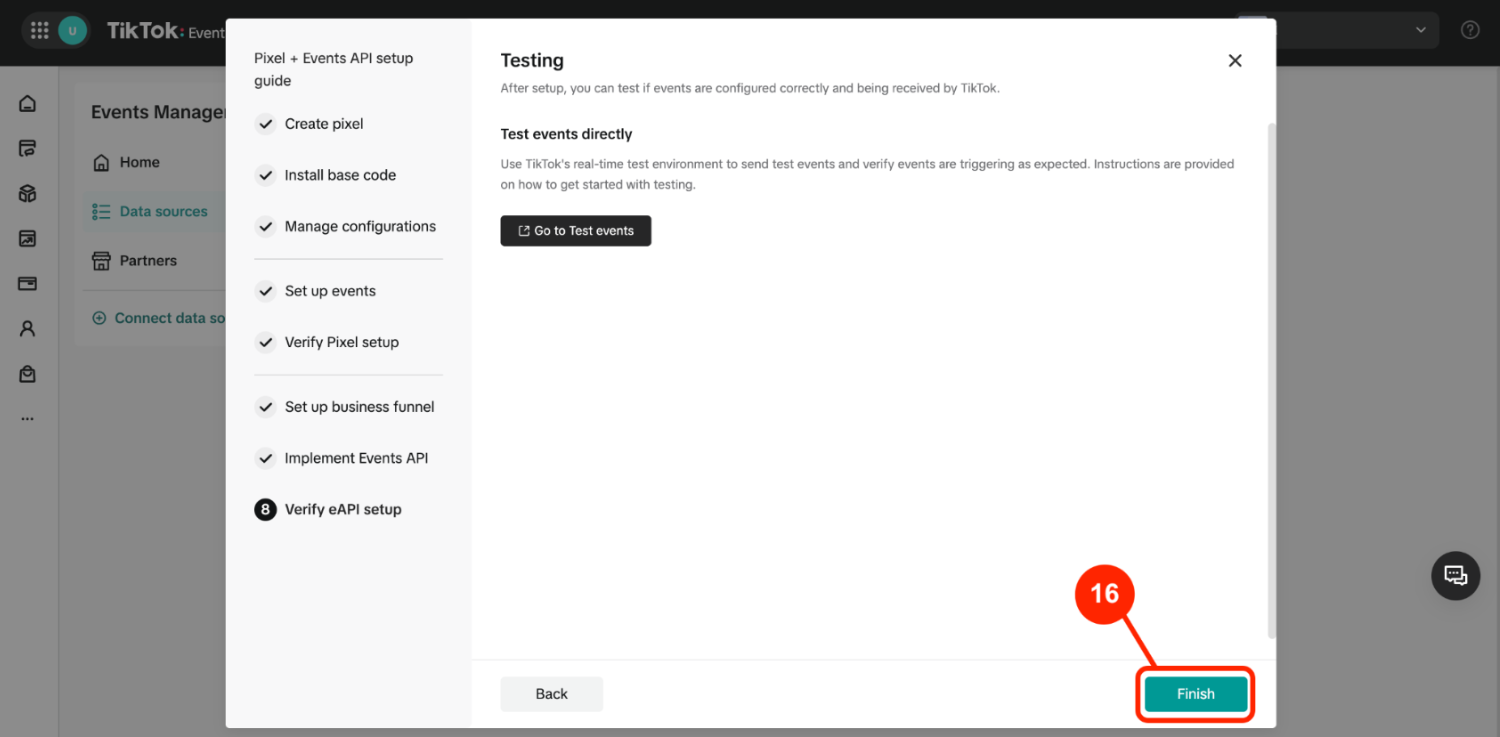1500x737 pixels.
Task: Go to the Implement Events API step
Action: (342, 458)
